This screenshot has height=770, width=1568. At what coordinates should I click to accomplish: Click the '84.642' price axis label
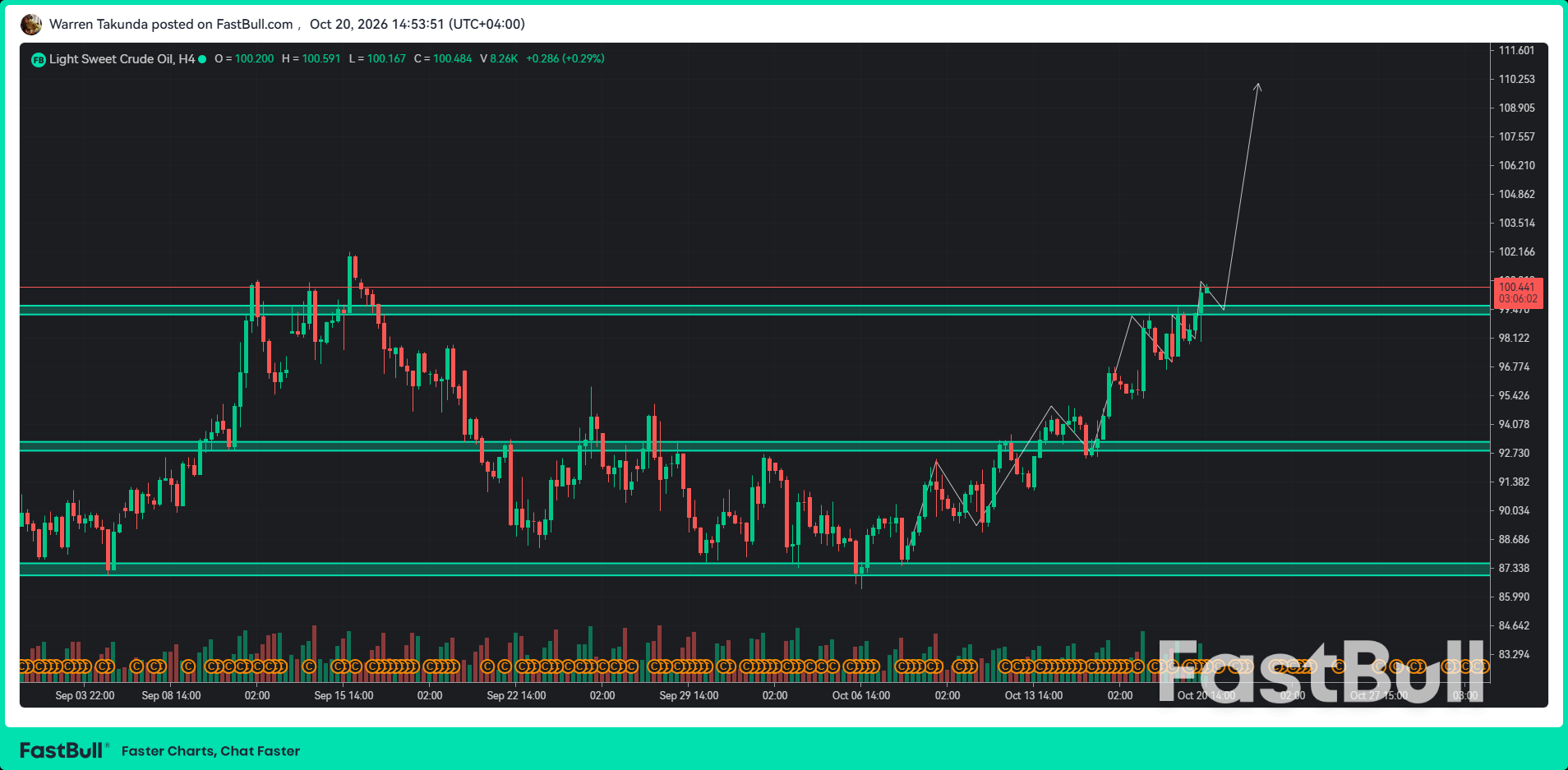click(1514, 626)
